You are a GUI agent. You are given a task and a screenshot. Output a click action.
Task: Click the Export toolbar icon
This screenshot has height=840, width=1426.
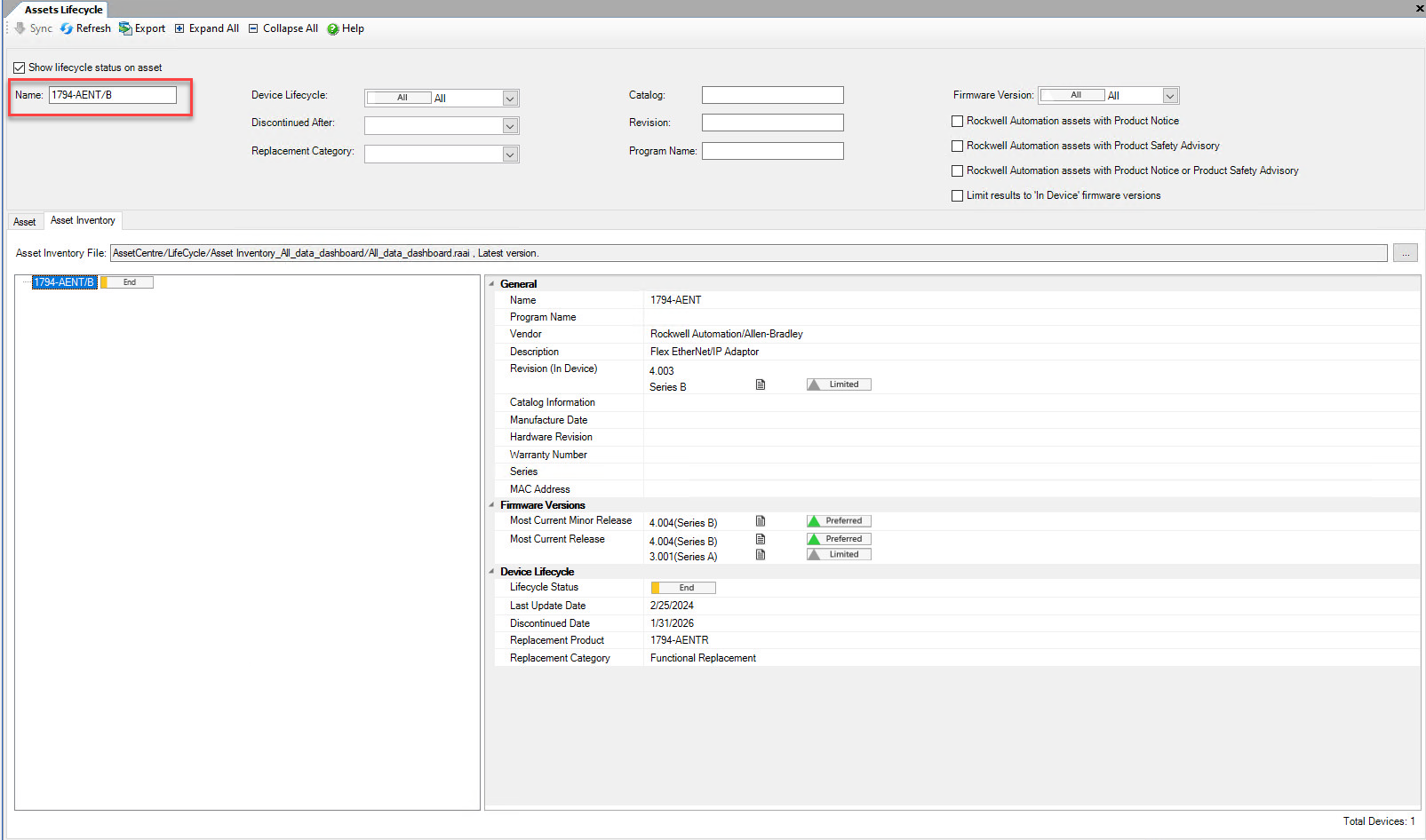click(125, 28)
